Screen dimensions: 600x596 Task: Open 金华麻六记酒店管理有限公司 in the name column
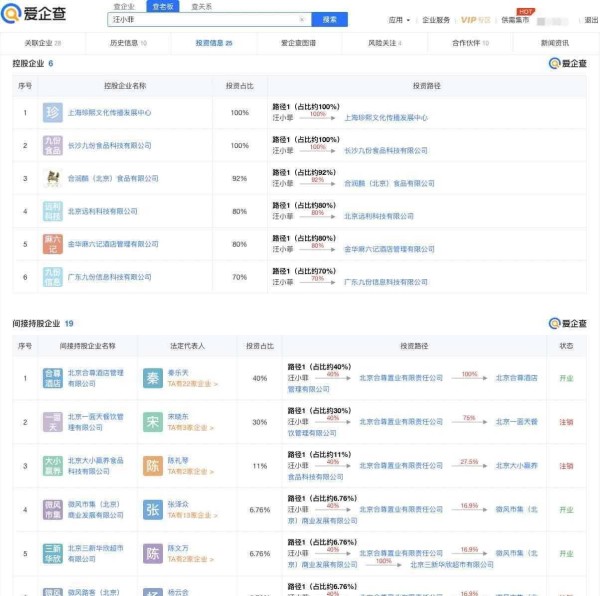tap(113, 244)
